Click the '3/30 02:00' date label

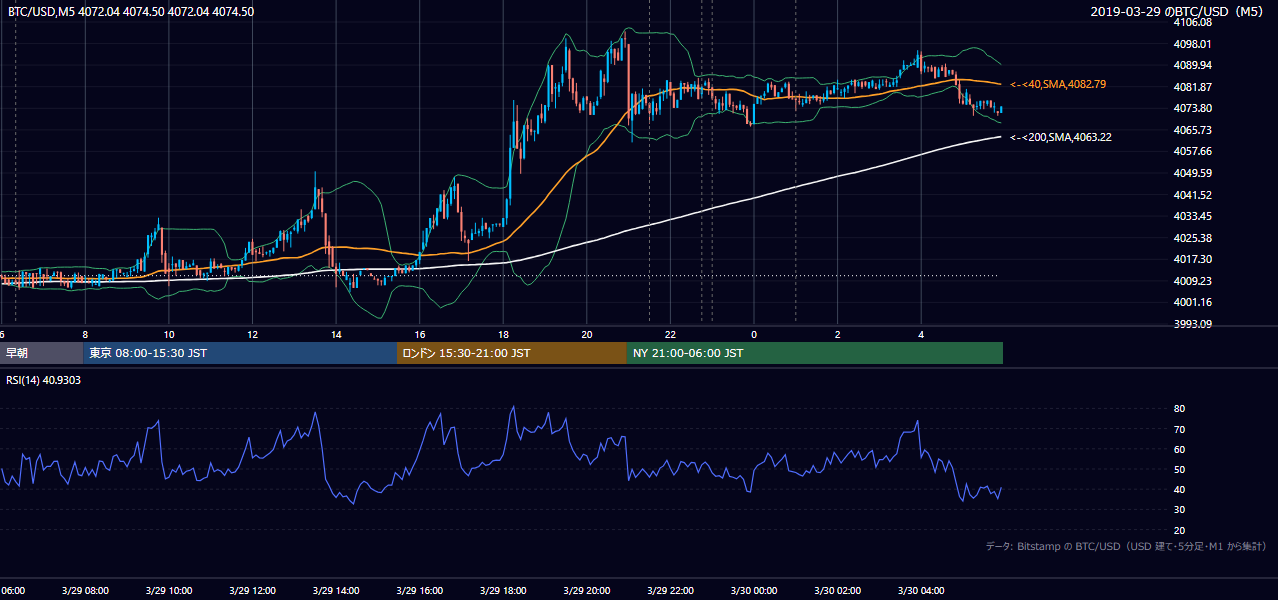point(838,591)
